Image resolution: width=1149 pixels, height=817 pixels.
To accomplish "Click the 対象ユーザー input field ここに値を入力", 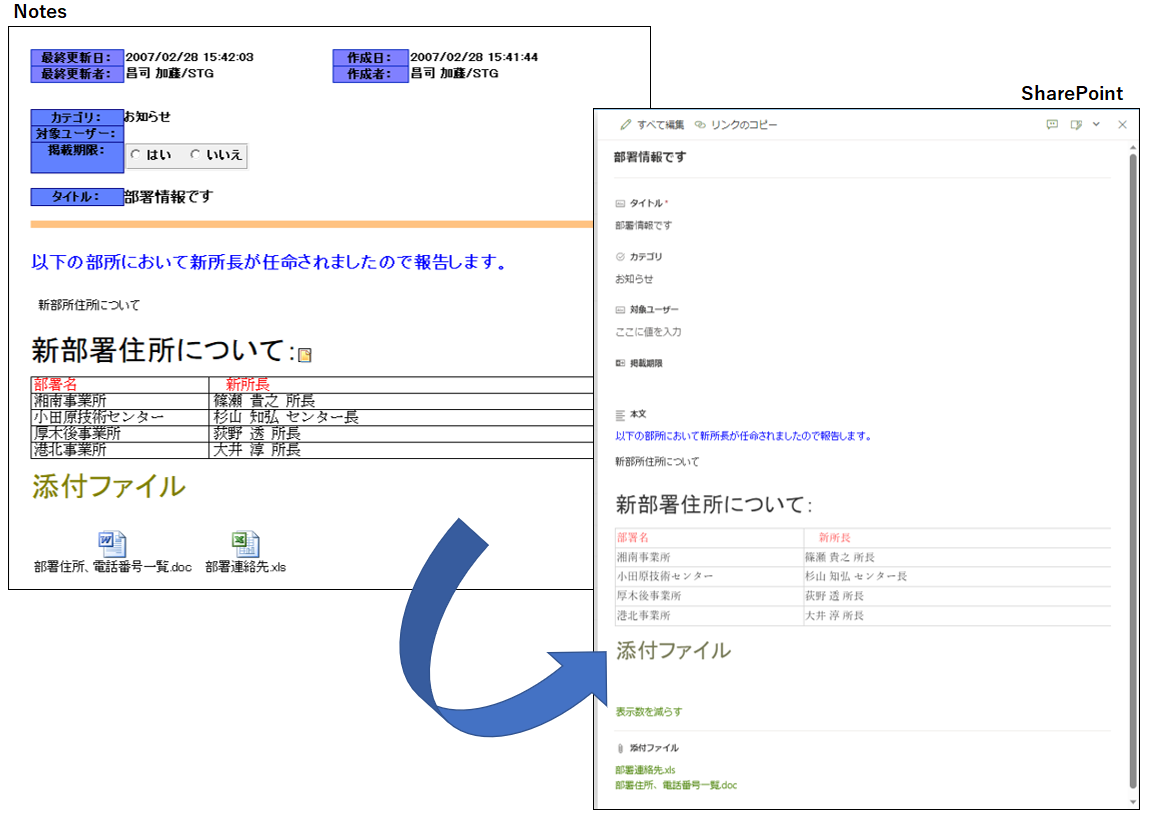I will [x=648, y=332].
